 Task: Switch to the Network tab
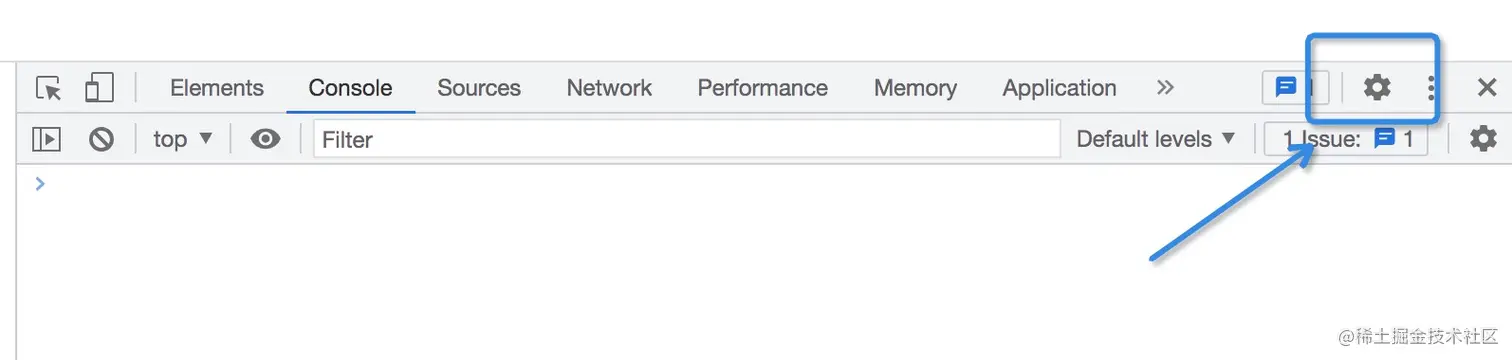609,88
